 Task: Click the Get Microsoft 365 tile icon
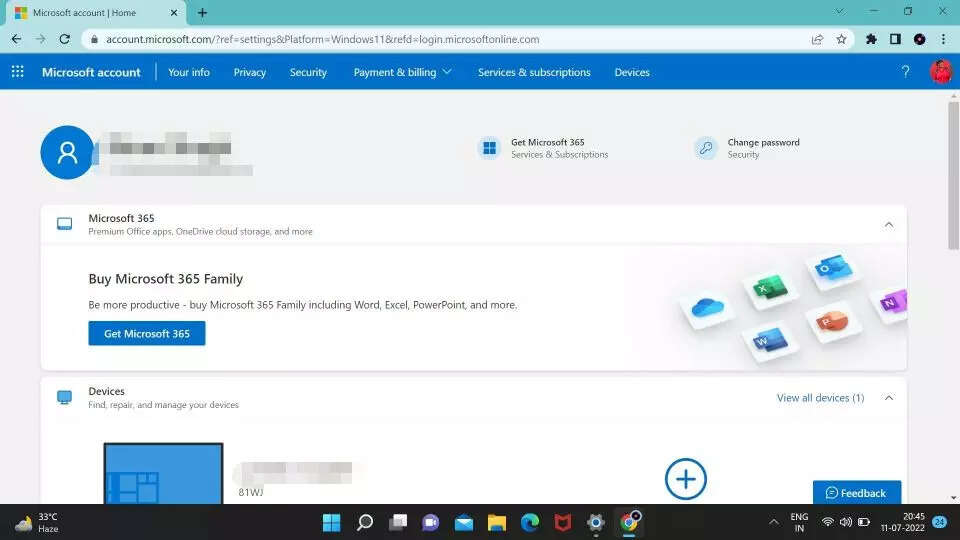pos(489,148)
